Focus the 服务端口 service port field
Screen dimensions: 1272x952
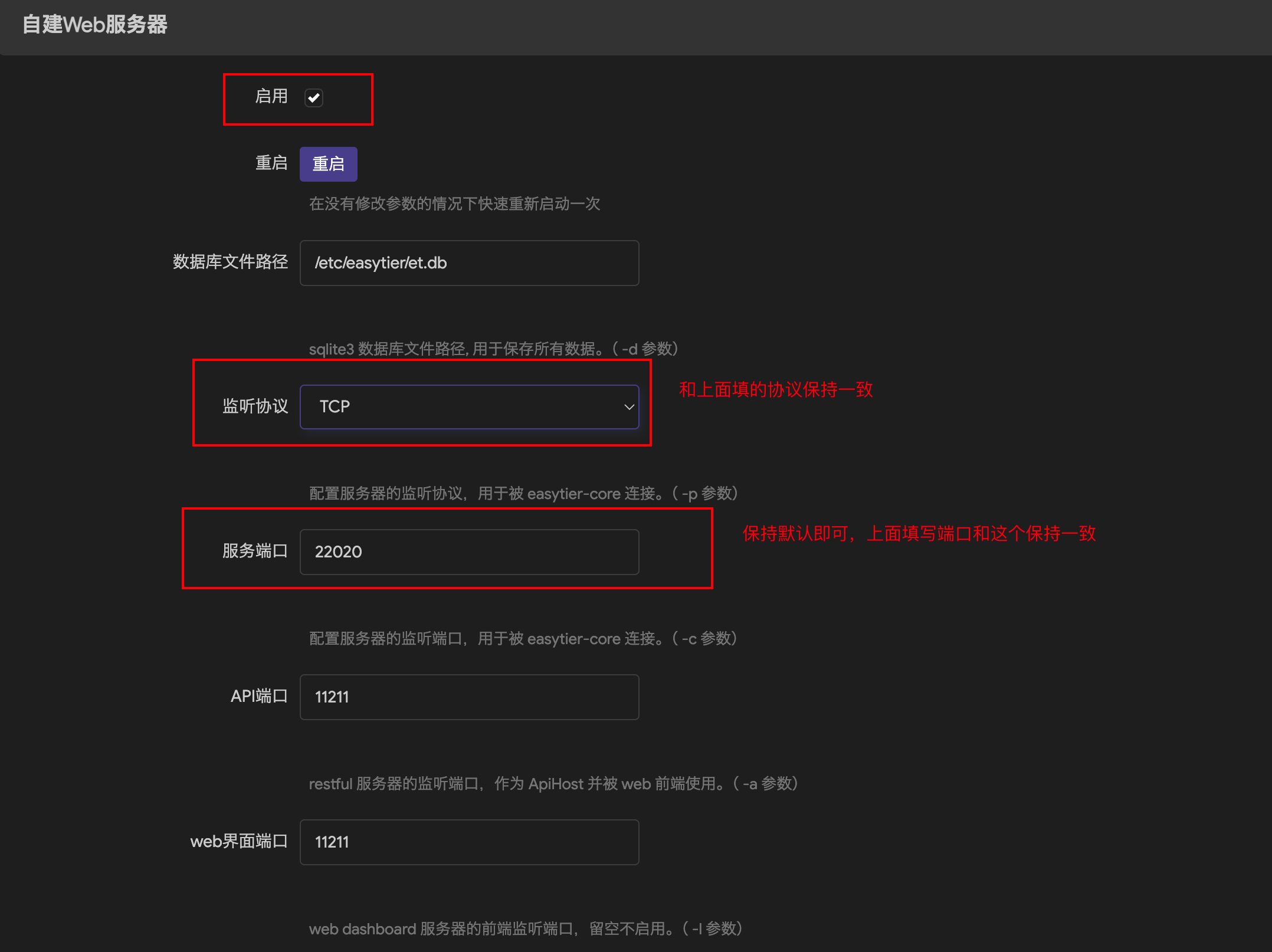point(469,551)
